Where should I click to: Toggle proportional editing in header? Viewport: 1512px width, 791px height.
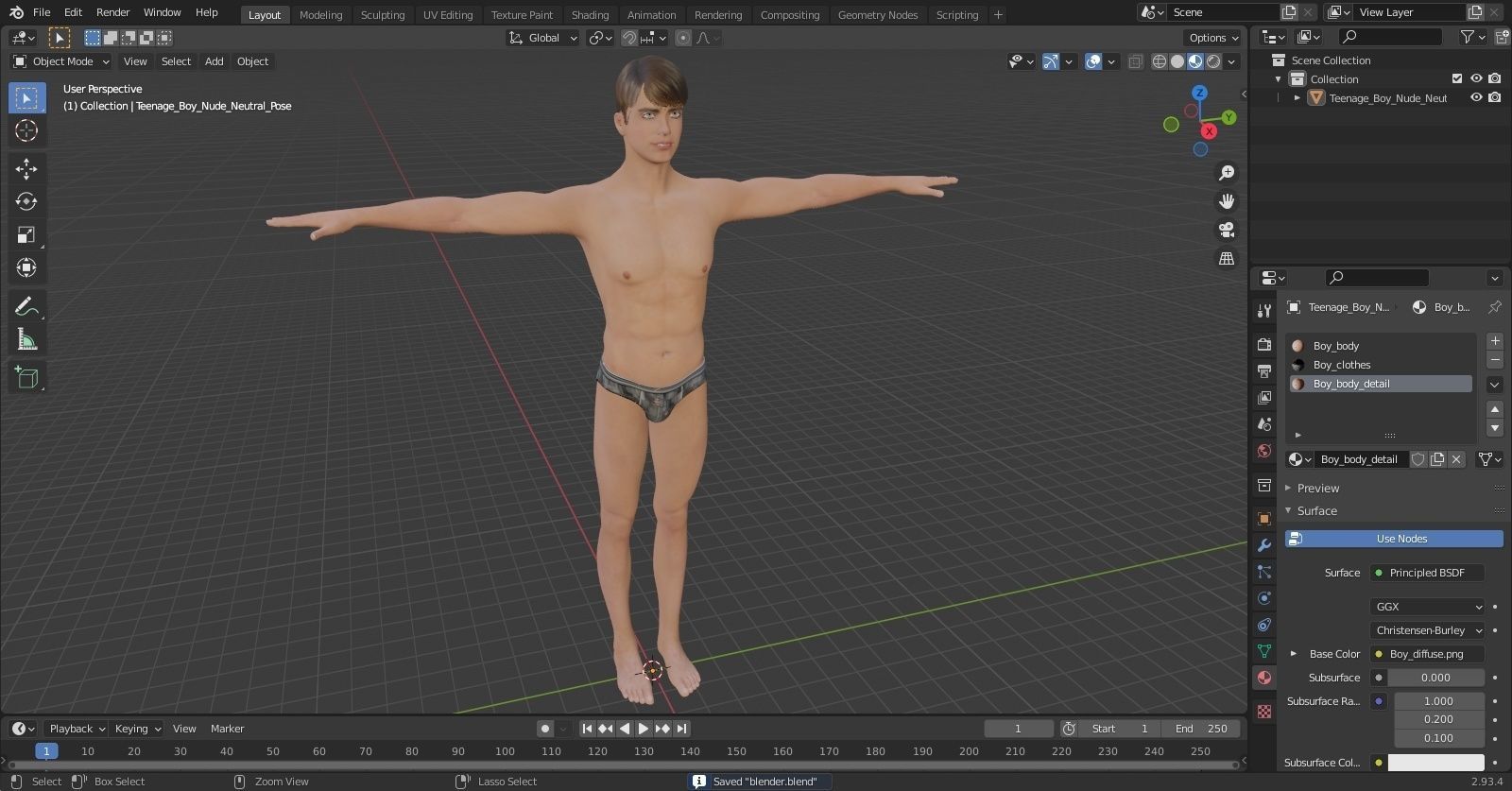[x=683, y=38]
